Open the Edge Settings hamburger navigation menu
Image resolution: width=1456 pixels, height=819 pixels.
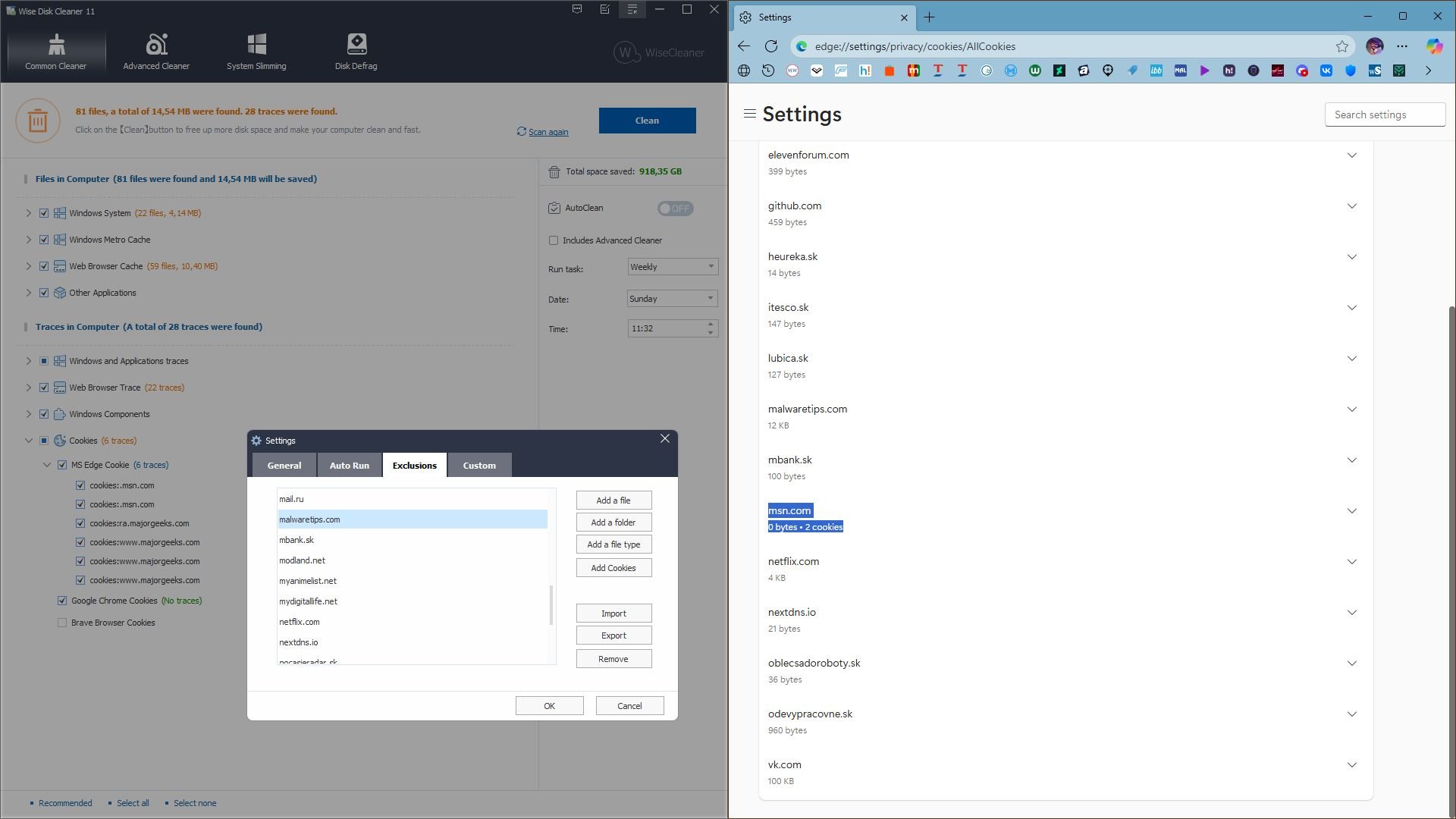[x=750, y=114]
